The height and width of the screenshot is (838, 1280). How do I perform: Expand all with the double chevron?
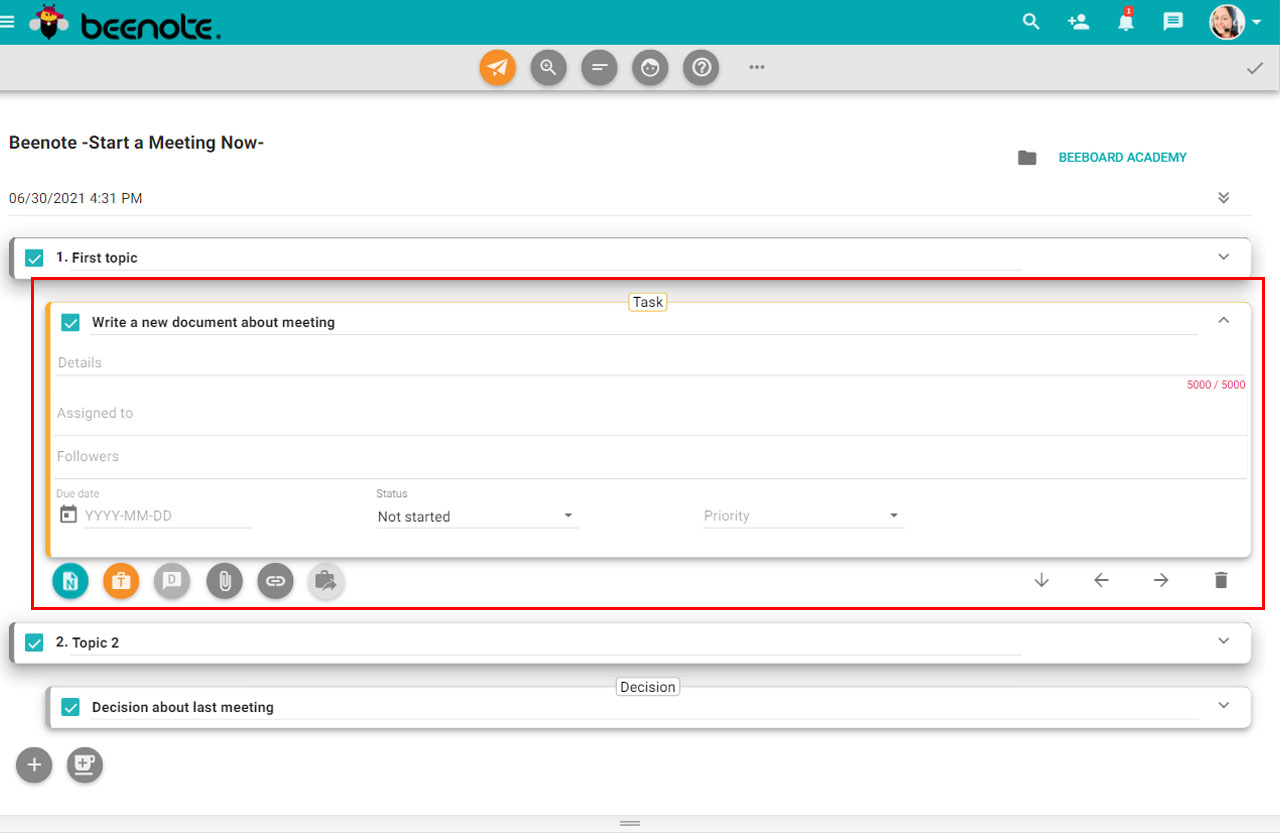tap(1223, 197)
